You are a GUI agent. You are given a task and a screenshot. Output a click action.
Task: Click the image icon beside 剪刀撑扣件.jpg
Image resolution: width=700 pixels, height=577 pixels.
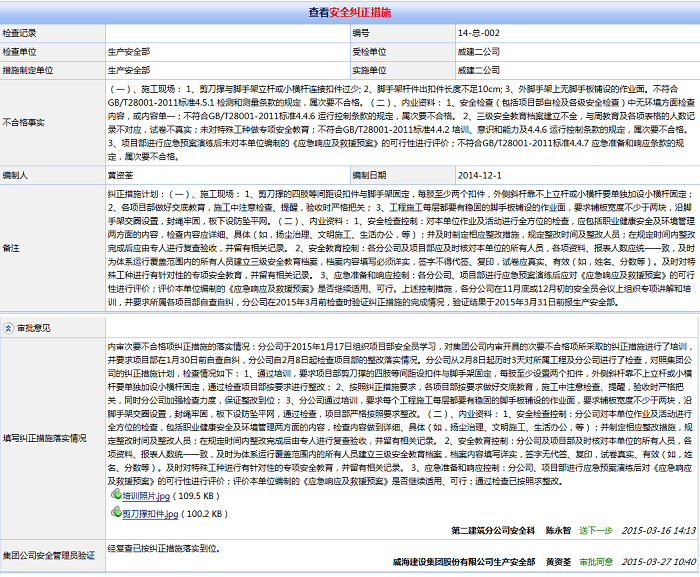pyautogui.click(x=114, y=513)
